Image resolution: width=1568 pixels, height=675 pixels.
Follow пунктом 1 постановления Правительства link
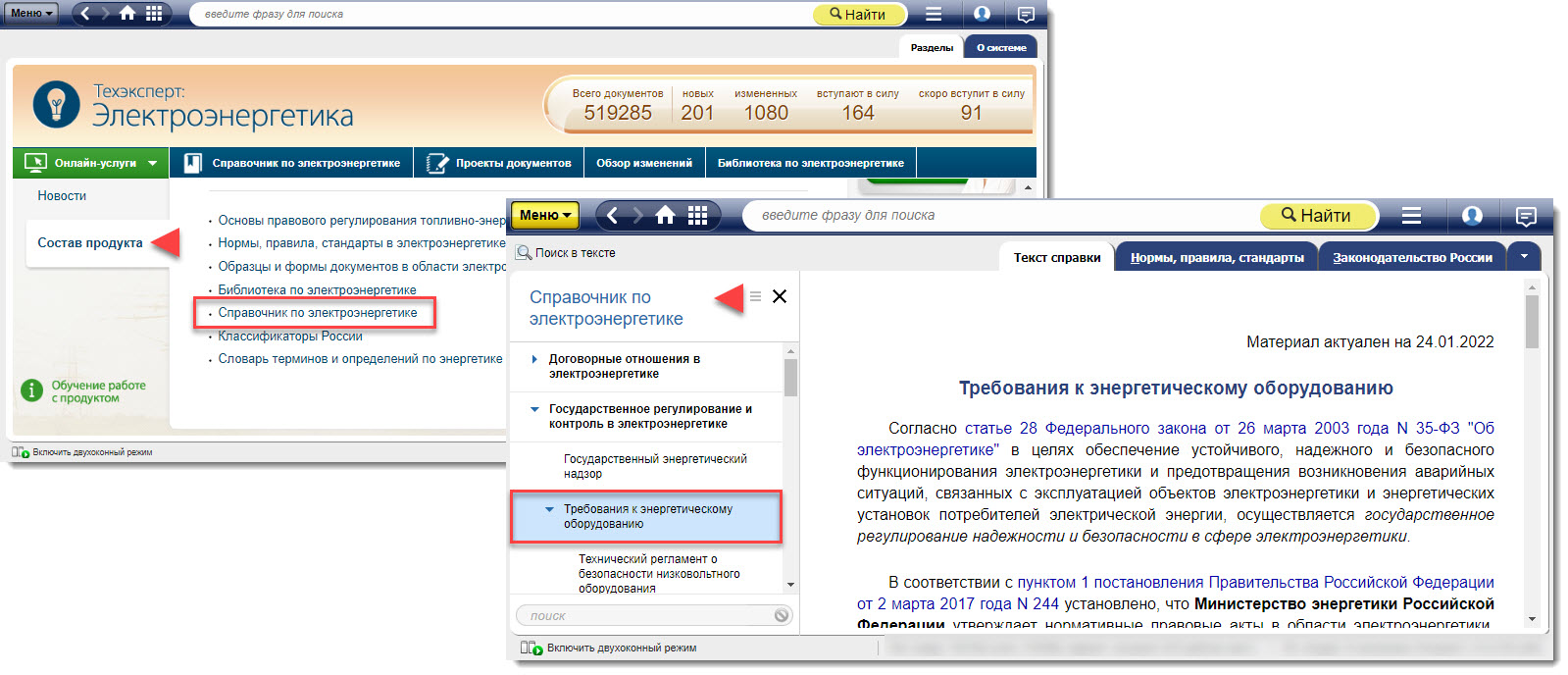point(1176,593)
